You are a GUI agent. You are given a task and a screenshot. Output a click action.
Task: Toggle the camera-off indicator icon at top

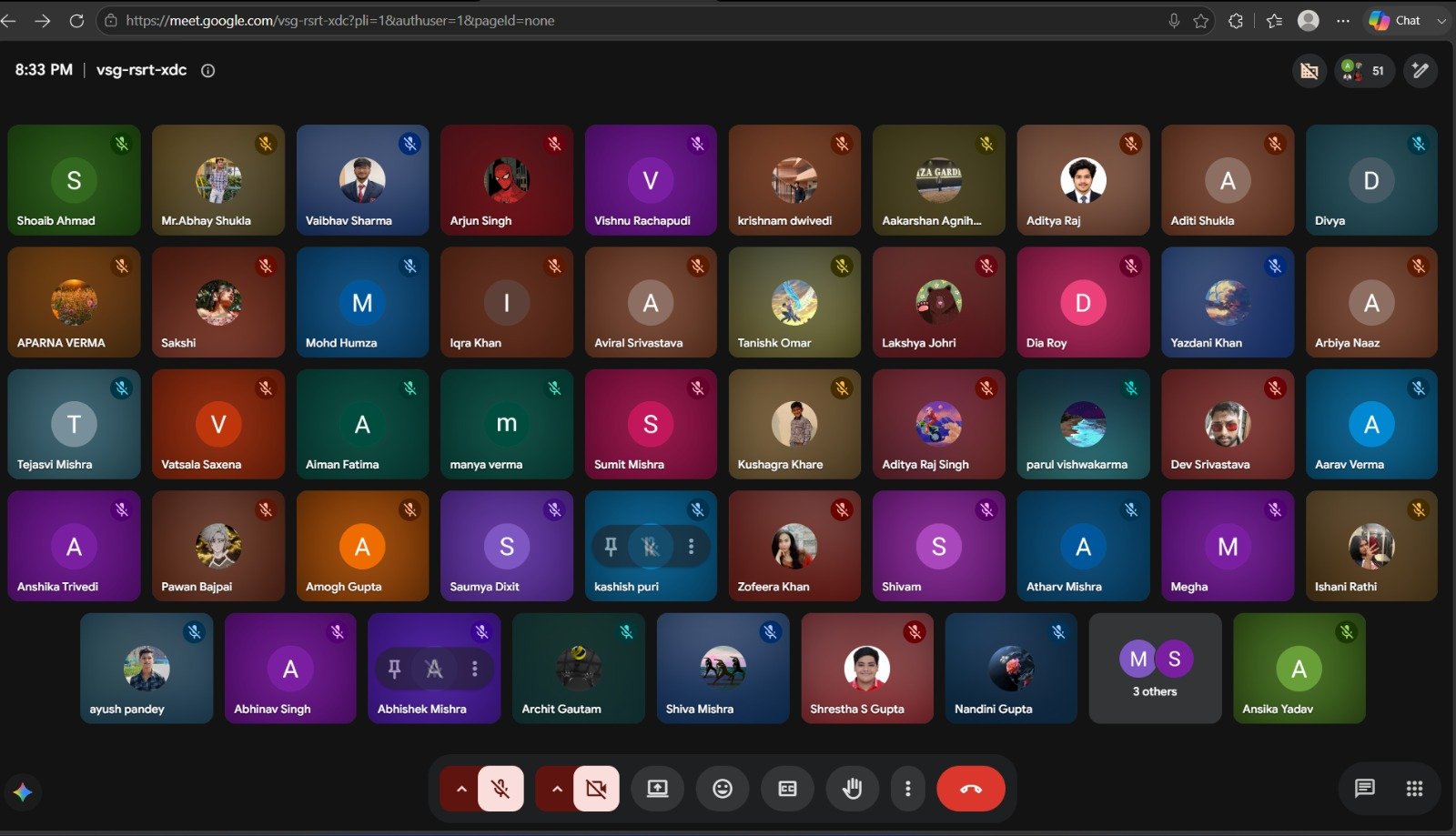pos(1309,70)
